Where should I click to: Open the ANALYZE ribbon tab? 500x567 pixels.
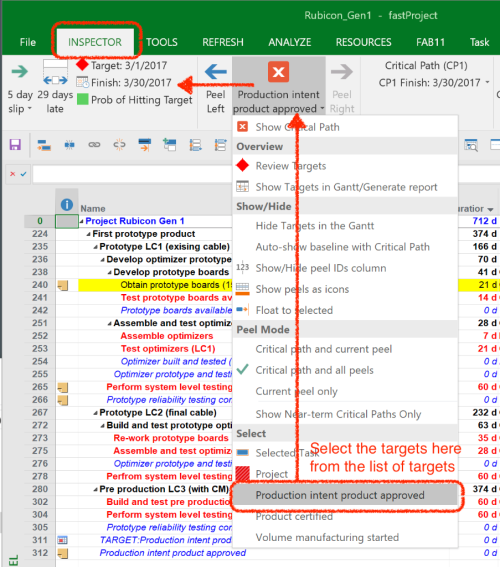point(290,42)
